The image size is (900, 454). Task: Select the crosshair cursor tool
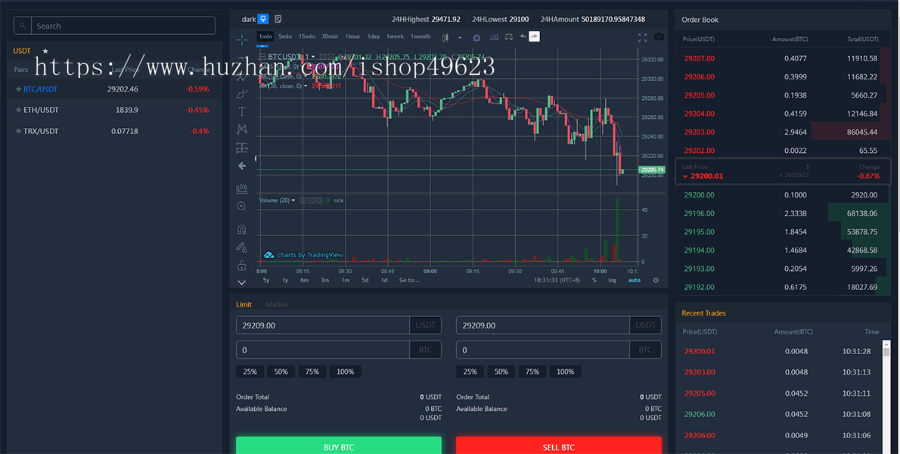242,39
